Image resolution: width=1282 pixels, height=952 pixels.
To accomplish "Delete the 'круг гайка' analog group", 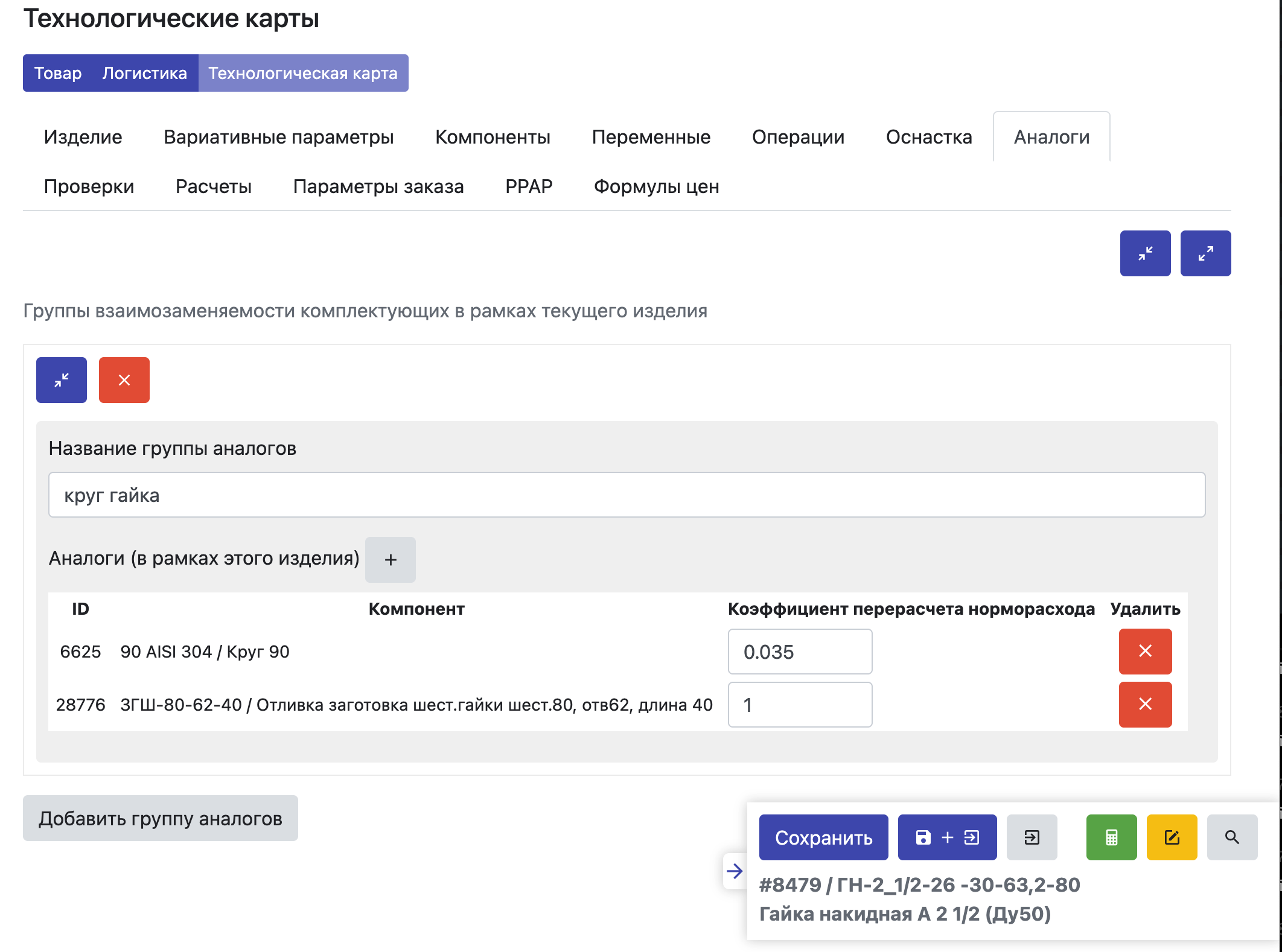I will coord(124,380).
